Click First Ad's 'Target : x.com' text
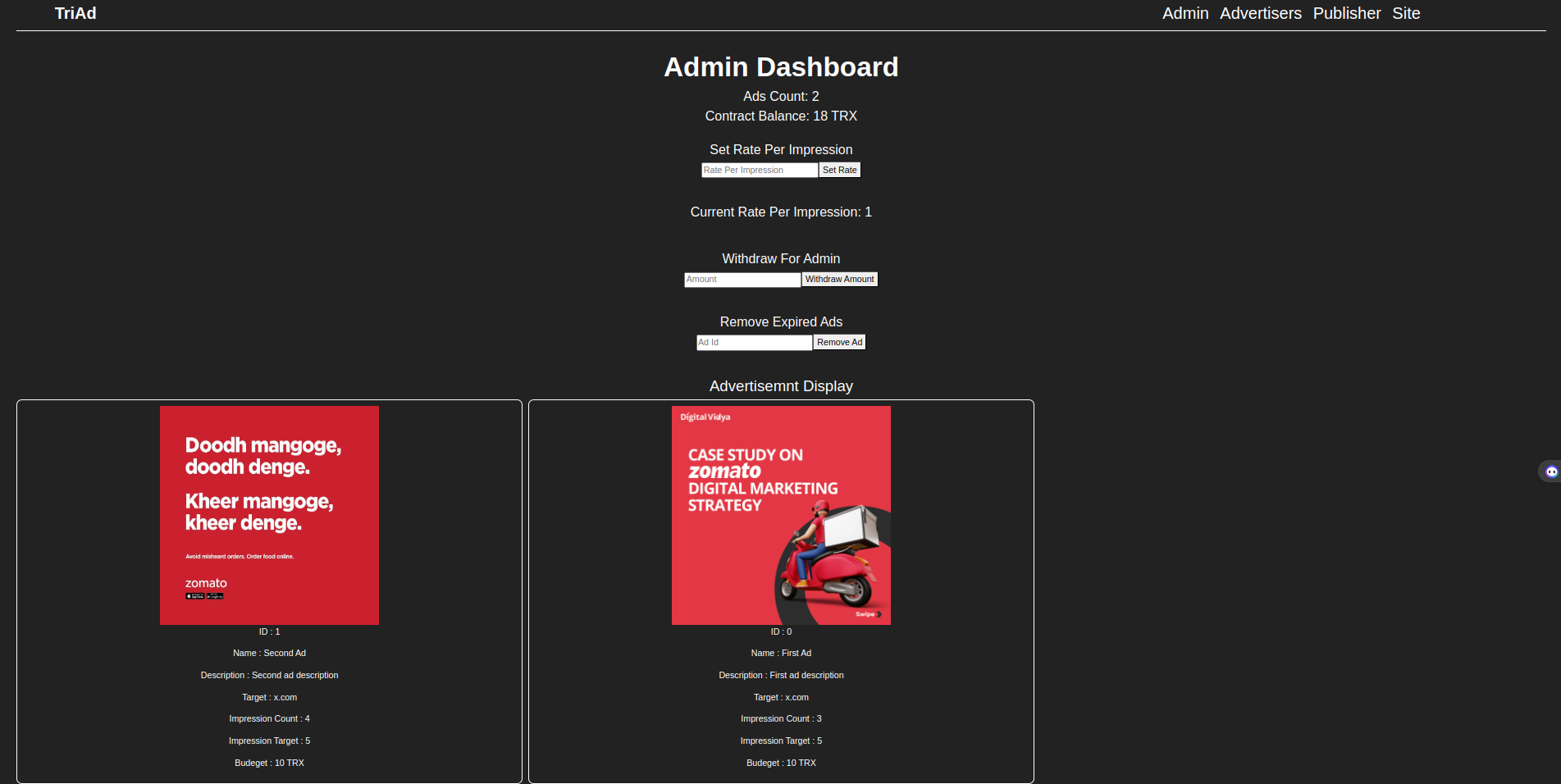The width and height of the screenshot is (1561, 784). (x=781, y=698)
